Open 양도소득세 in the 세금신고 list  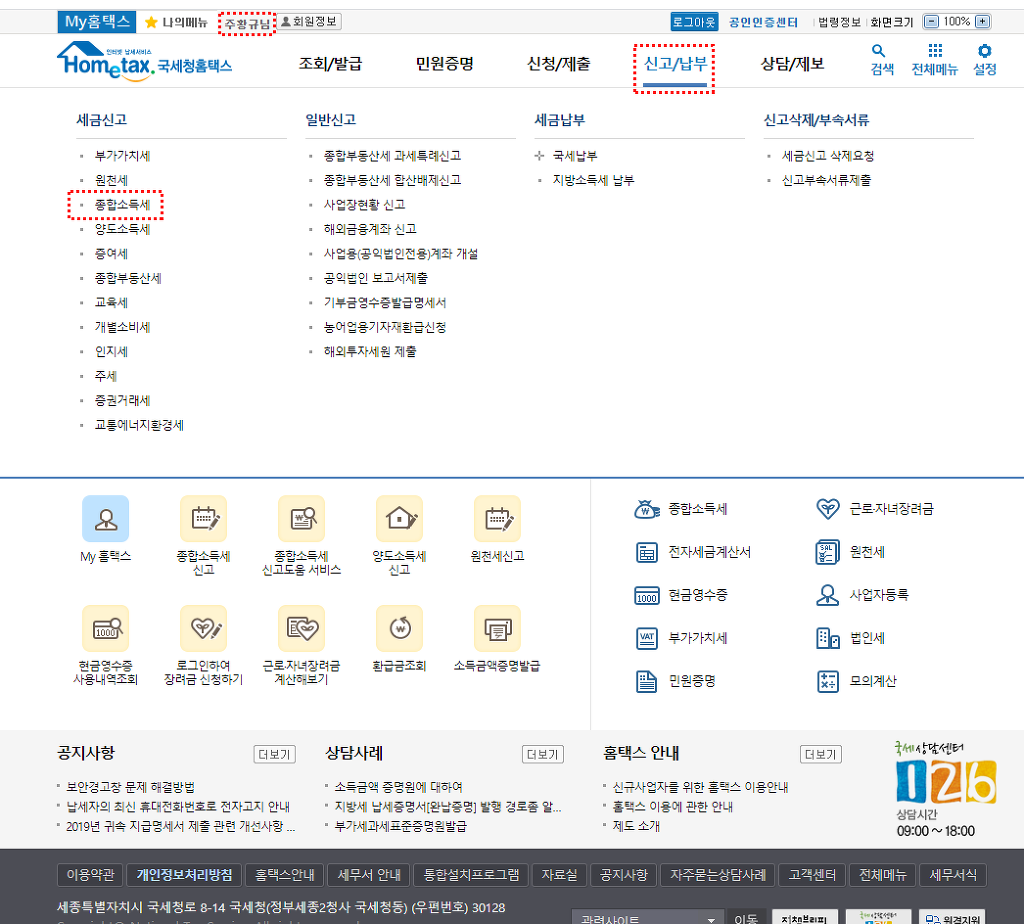tap(122, 229)
